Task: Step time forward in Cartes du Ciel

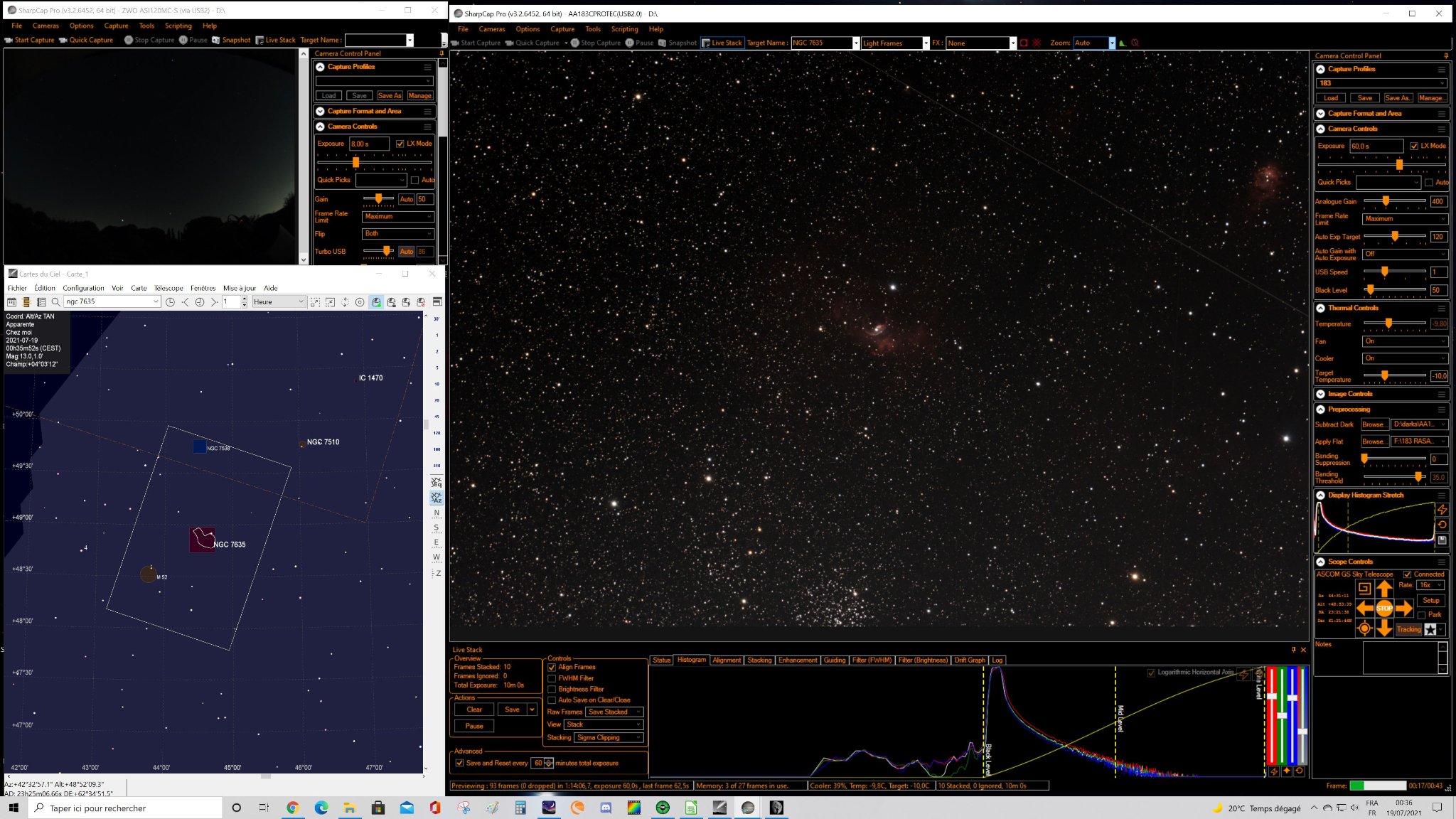Action: [x=214, y=302]
